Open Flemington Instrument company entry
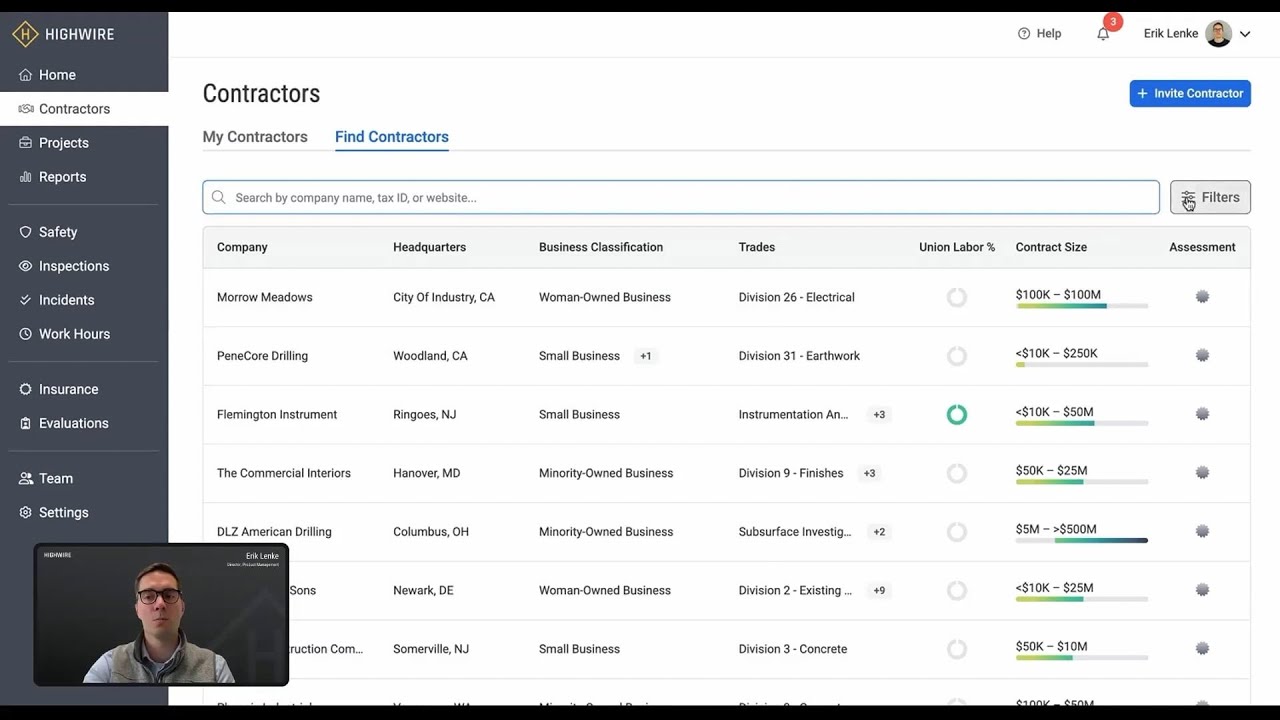The height and width of the screenshot is (720, 1280). coord(277,414)
